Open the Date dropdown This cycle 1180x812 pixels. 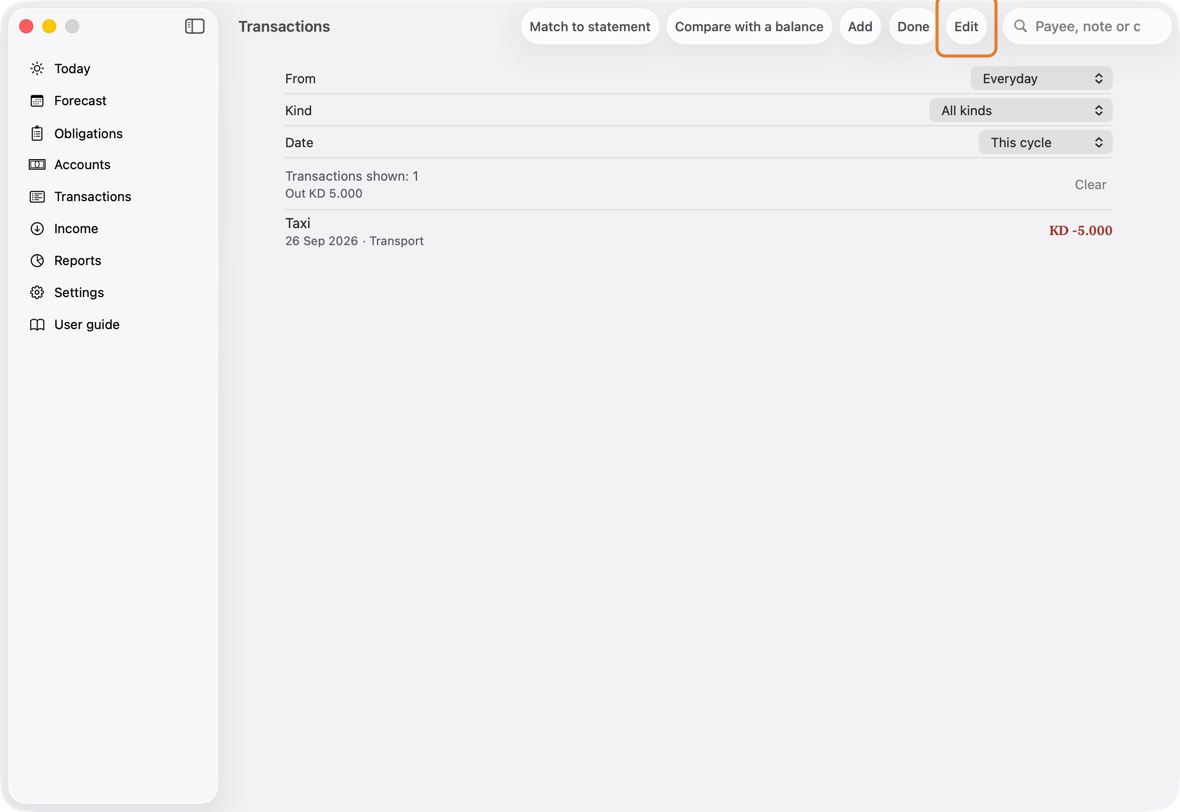coord(1046,142)
